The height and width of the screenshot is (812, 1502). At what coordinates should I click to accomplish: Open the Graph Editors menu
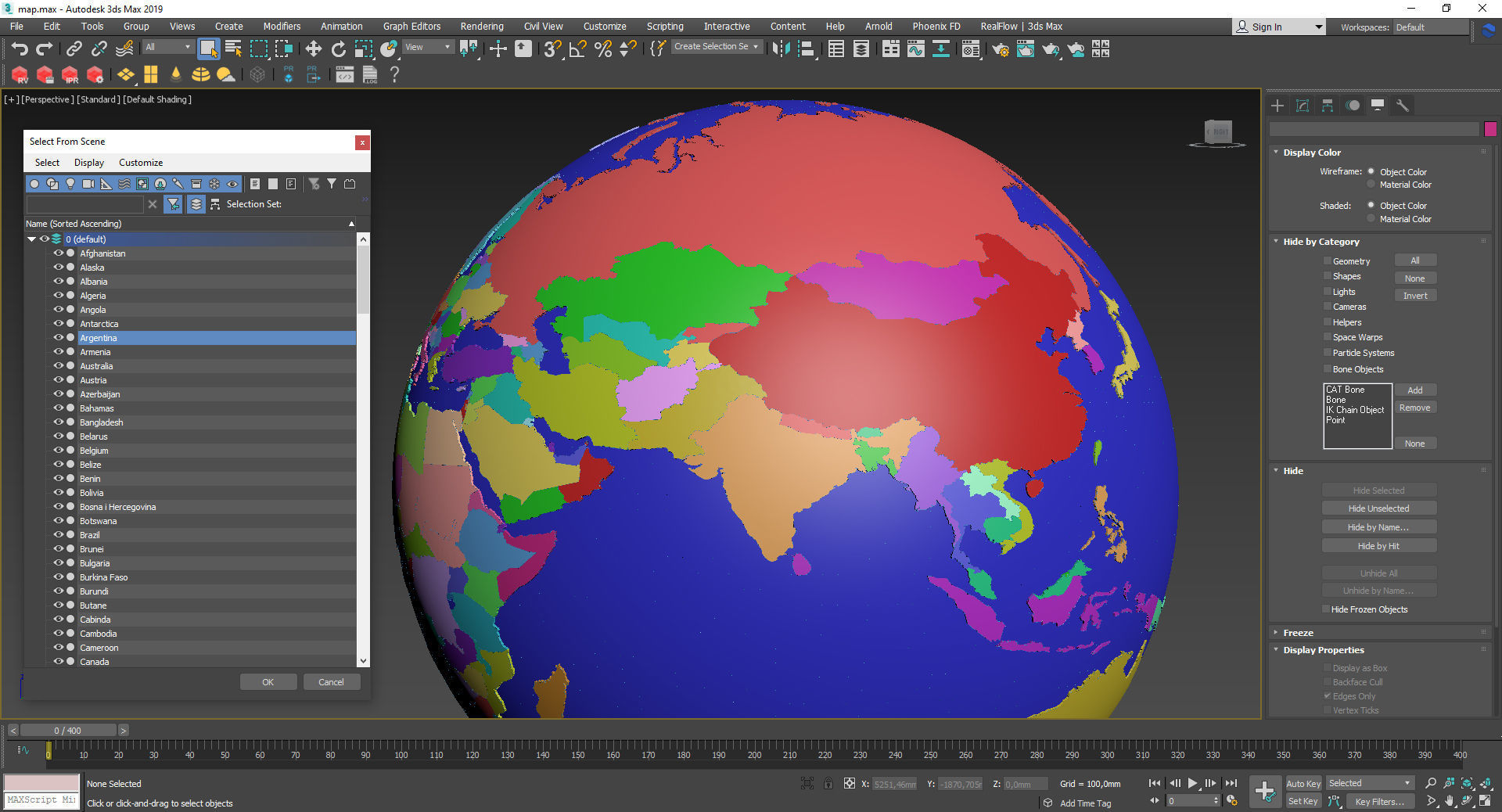411,27
